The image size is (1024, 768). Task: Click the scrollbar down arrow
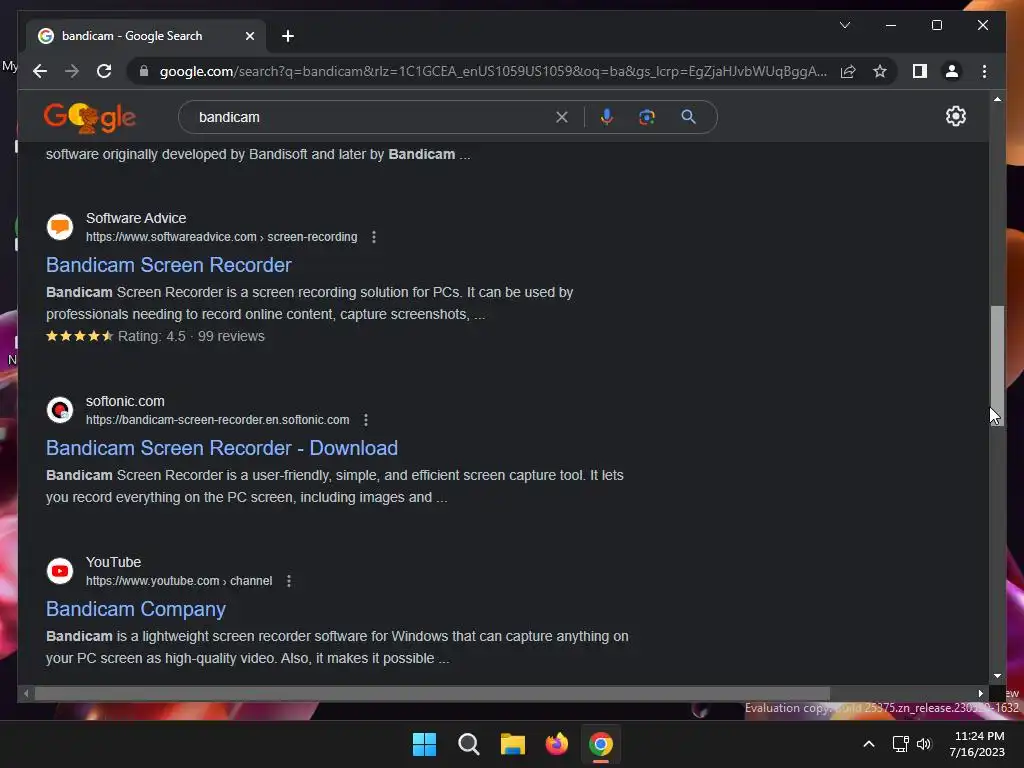tap(997, 676)
